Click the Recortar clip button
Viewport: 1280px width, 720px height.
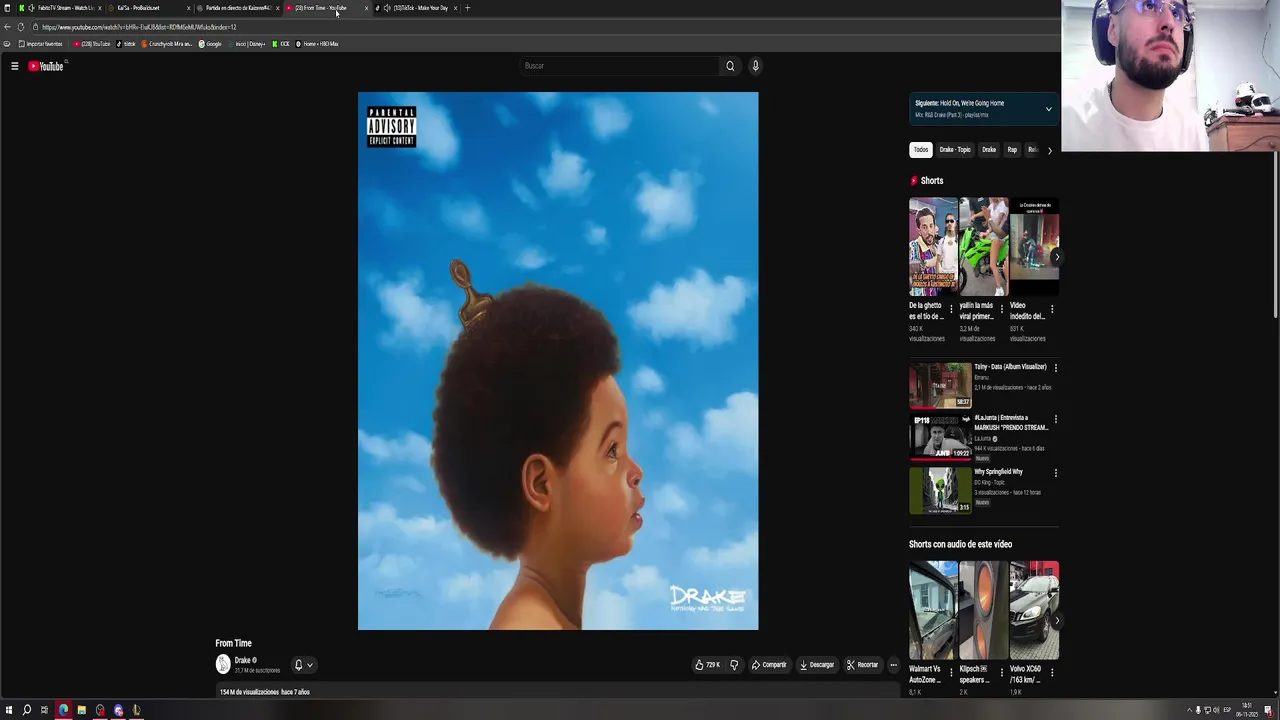(x=862, y=665)
